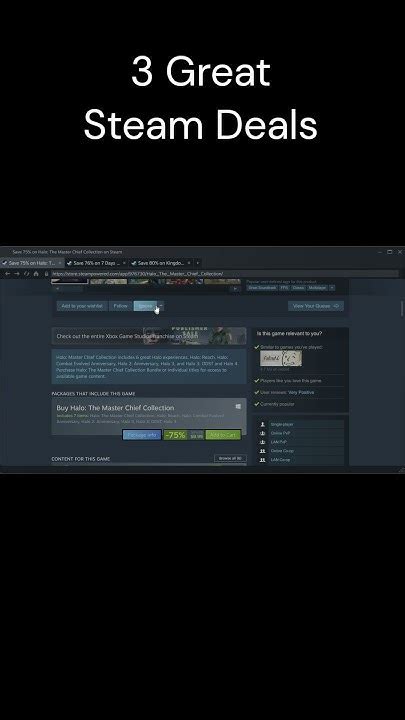405x720 pixels.
Task: Click the screenshot strip right arrow
Action: [x=236, y=289]
